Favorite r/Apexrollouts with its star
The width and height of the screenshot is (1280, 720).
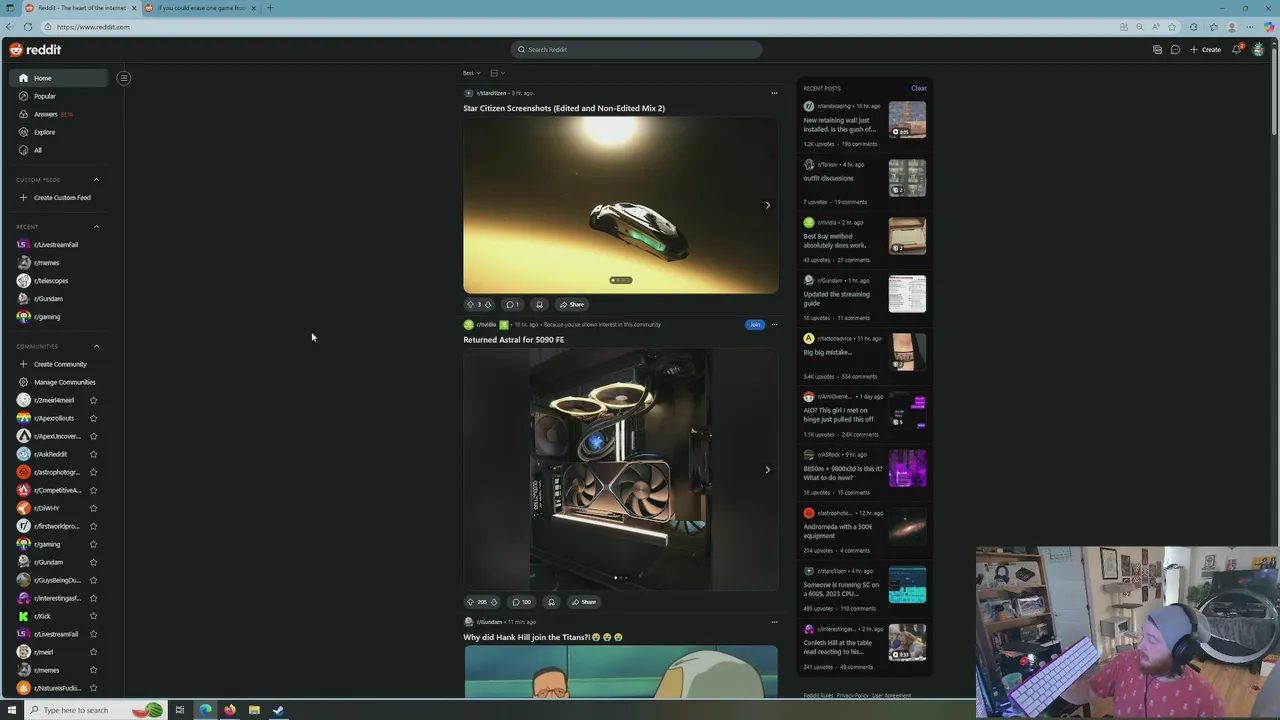click(x=93, y=418)
